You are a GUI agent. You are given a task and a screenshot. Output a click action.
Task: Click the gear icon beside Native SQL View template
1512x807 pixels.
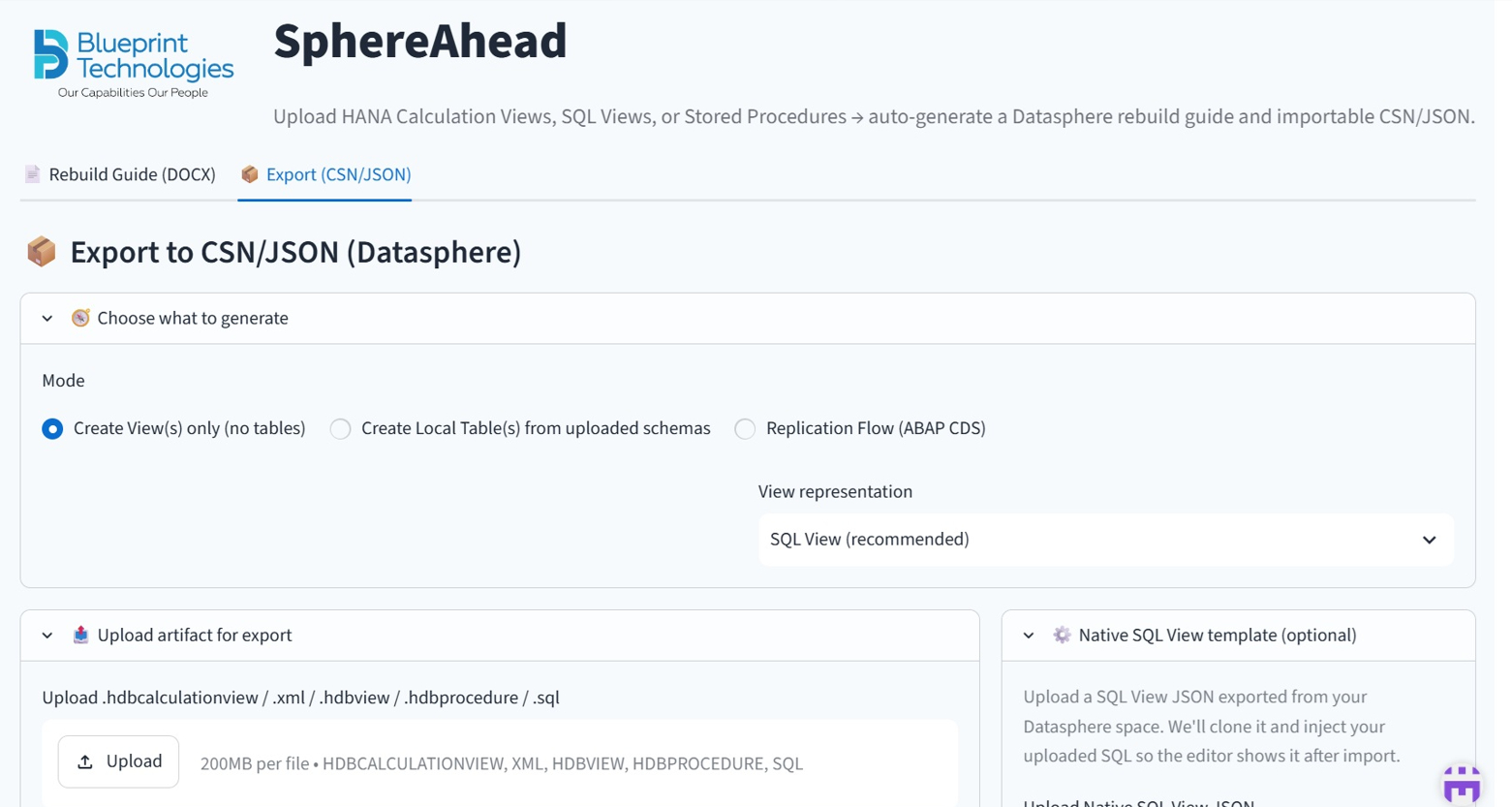(x=1062, y=635)
